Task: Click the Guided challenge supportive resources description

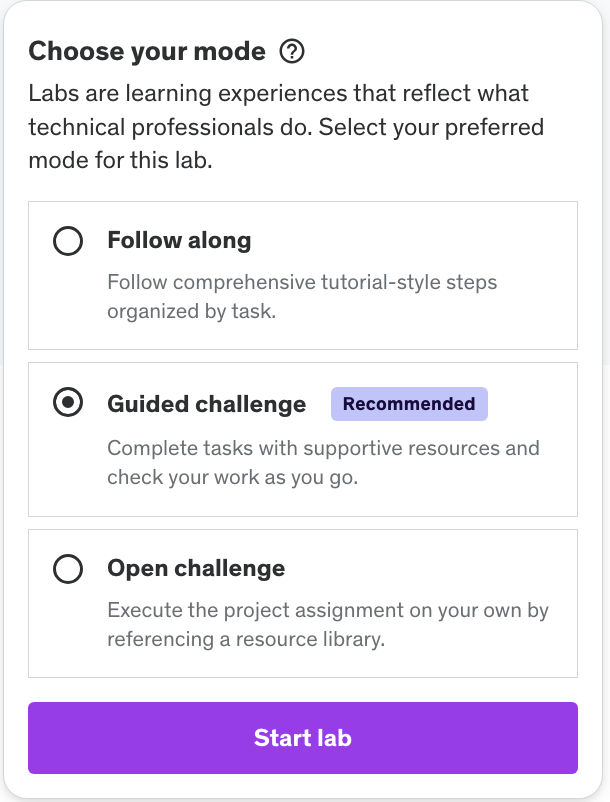Action: (x=323, y=448)
